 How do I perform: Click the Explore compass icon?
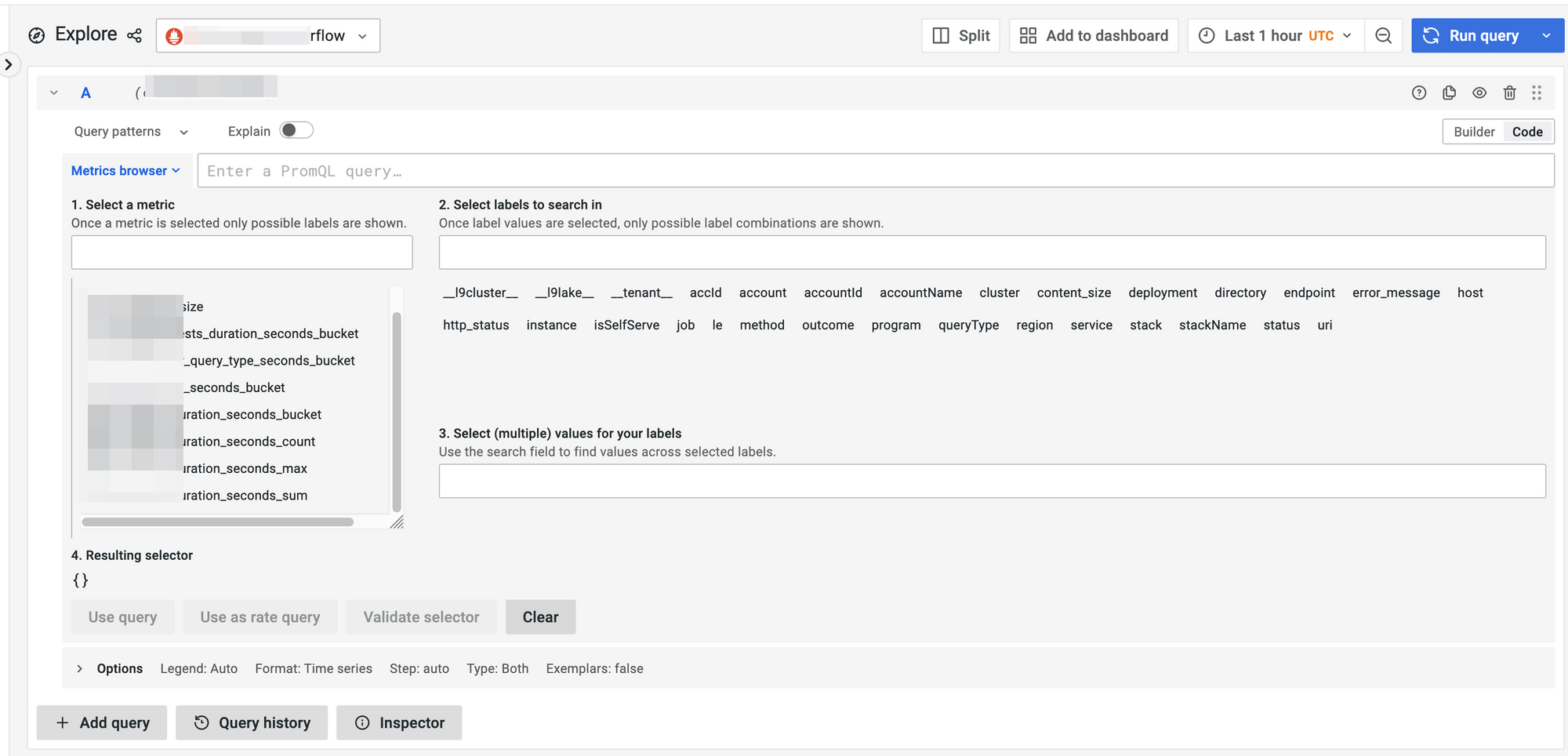(x=37, y=35)
